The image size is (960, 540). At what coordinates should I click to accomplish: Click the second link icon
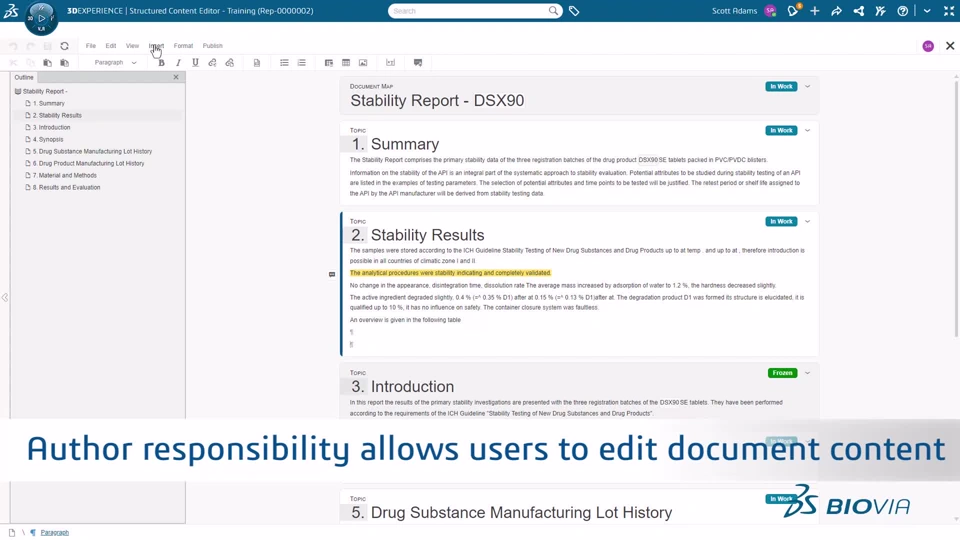click(x=230, y=62)
